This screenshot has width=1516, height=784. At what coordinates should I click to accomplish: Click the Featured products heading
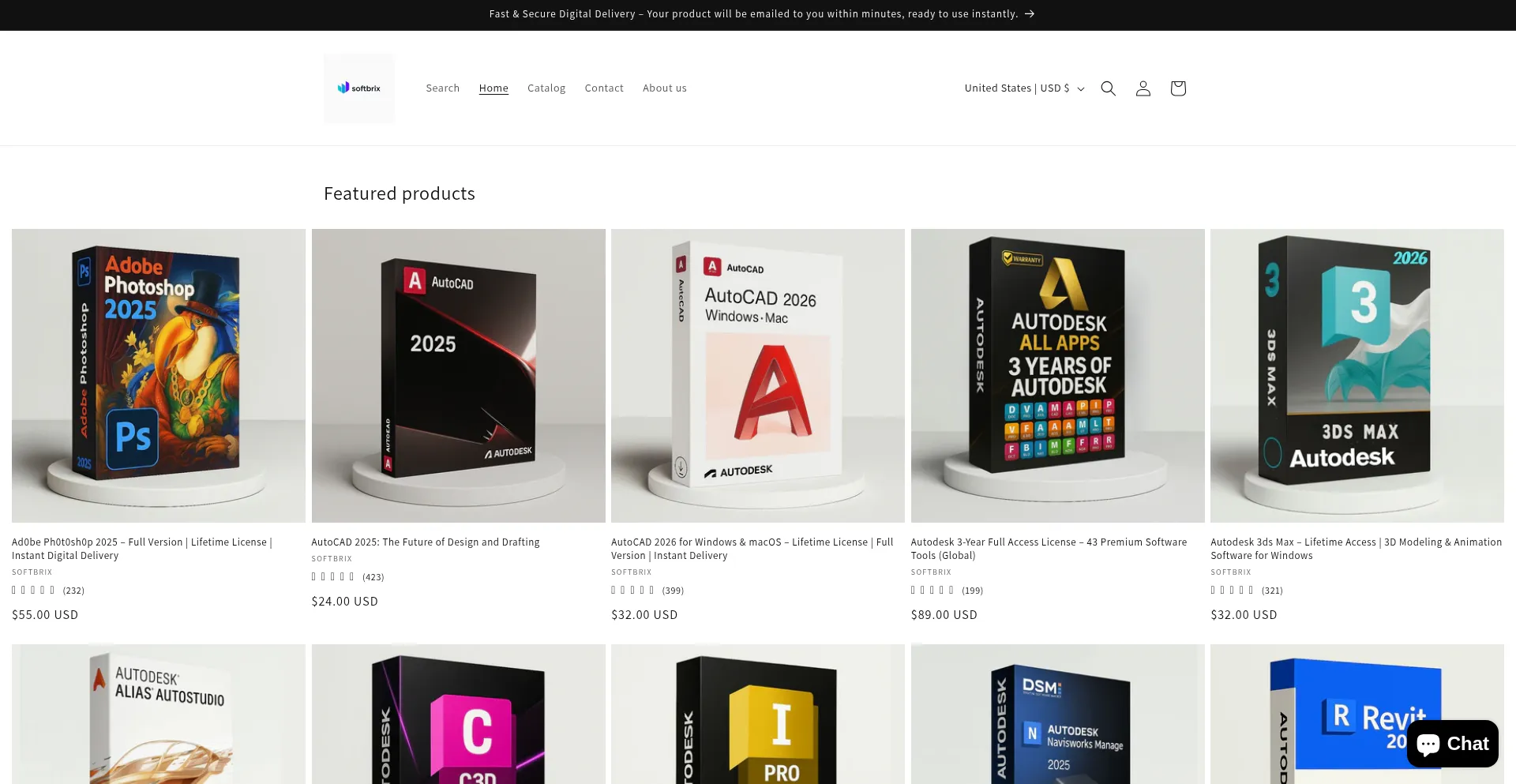pyautogui.click(x=400, y=193)
